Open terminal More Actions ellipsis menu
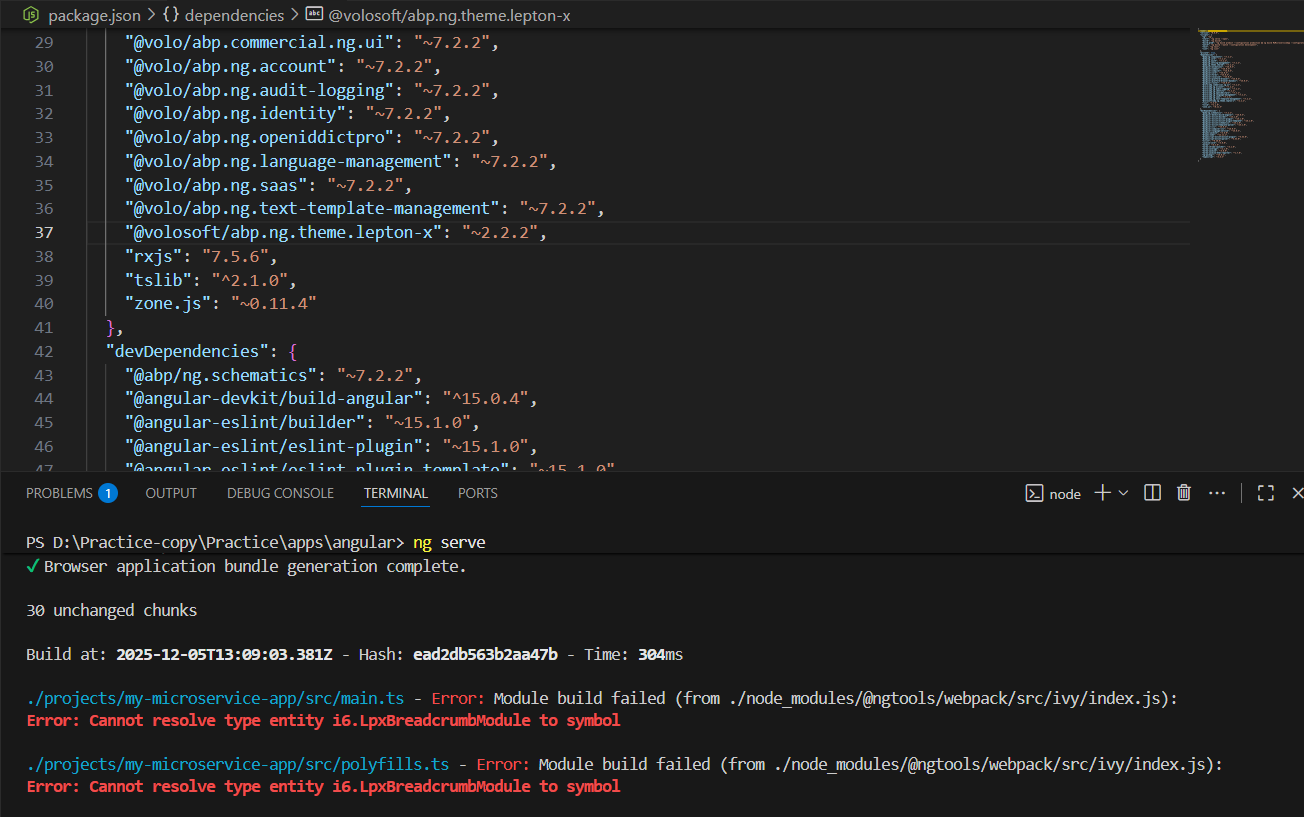The height and width of the screenshot is (817, 1304). coord(1217,493)
